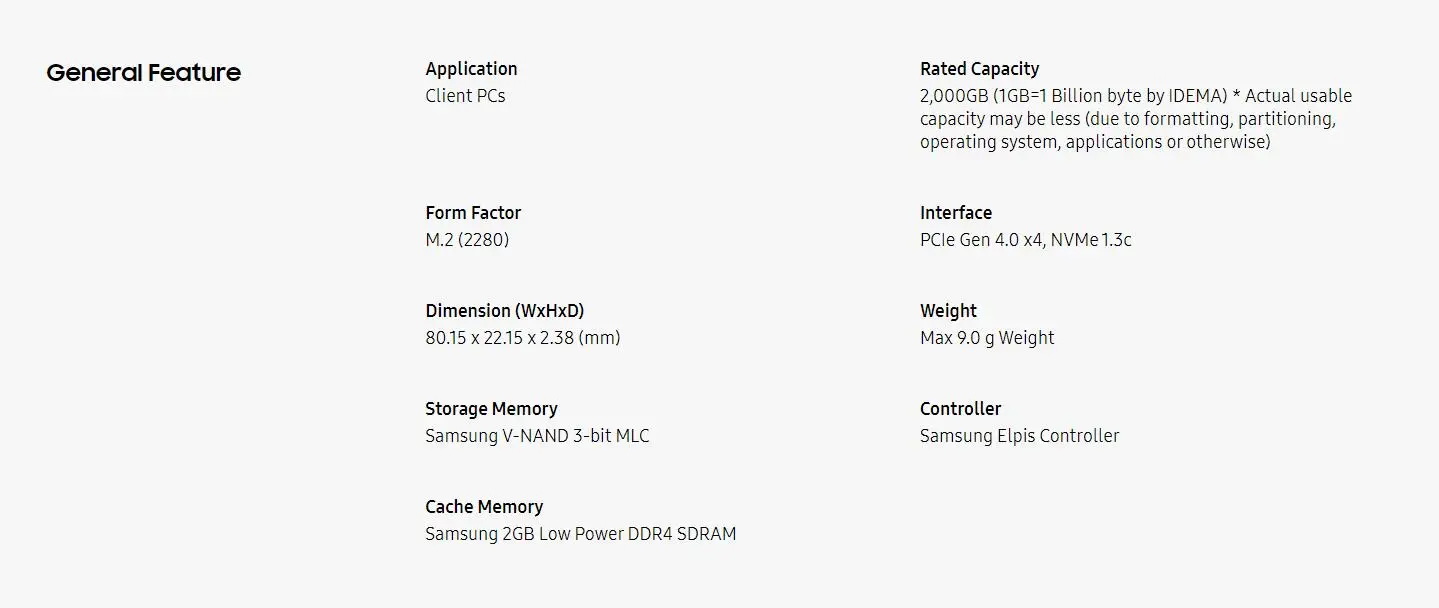This screenshot has width=1439, height=608.
Task: Select the Application label
Action: coord(471,69)
